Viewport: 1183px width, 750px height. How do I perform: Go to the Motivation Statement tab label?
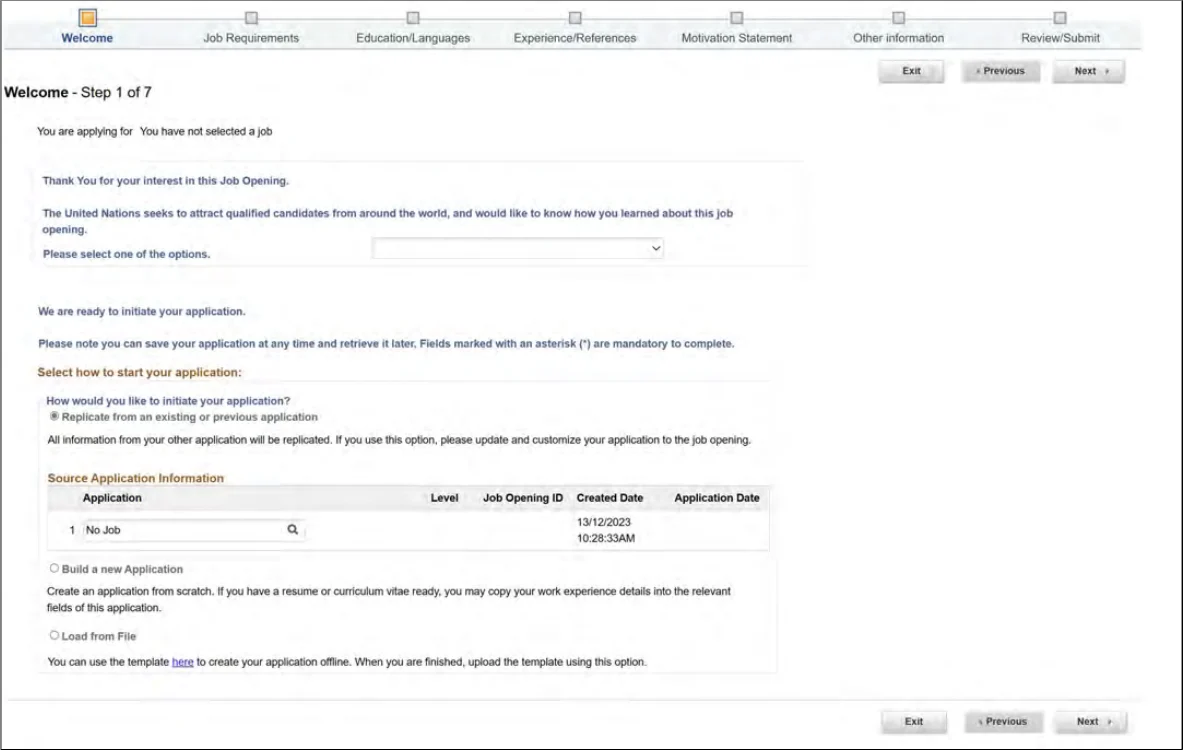click(x=736, y=38)
